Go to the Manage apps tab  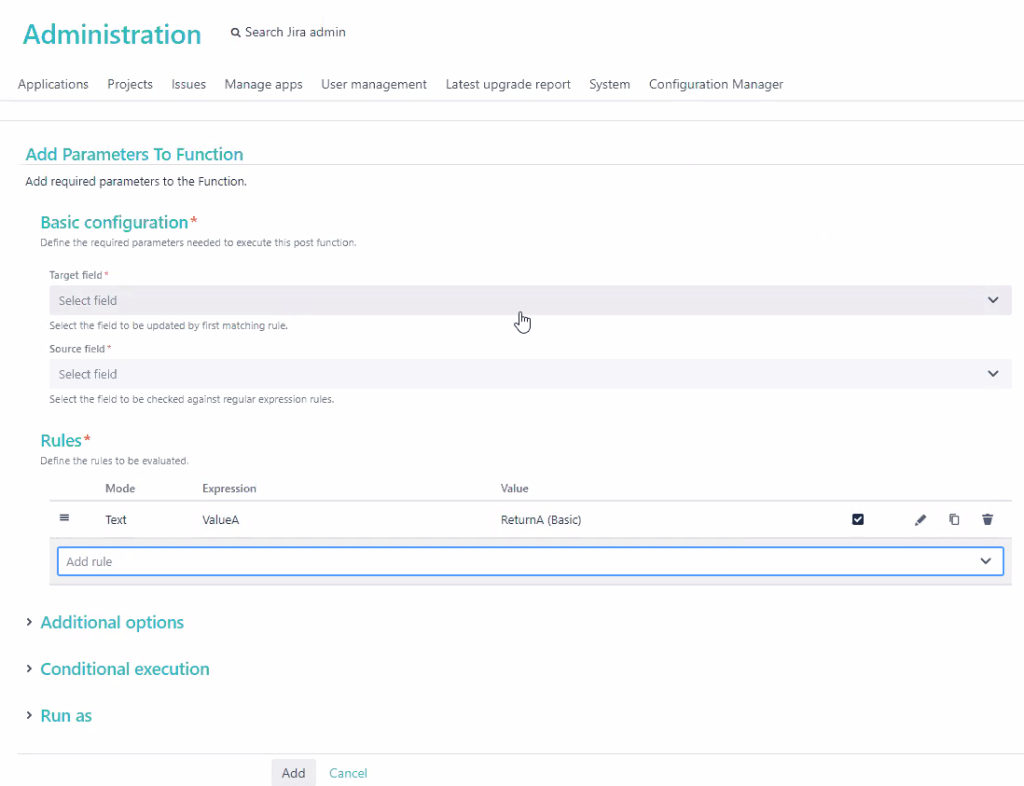(263, 85)
